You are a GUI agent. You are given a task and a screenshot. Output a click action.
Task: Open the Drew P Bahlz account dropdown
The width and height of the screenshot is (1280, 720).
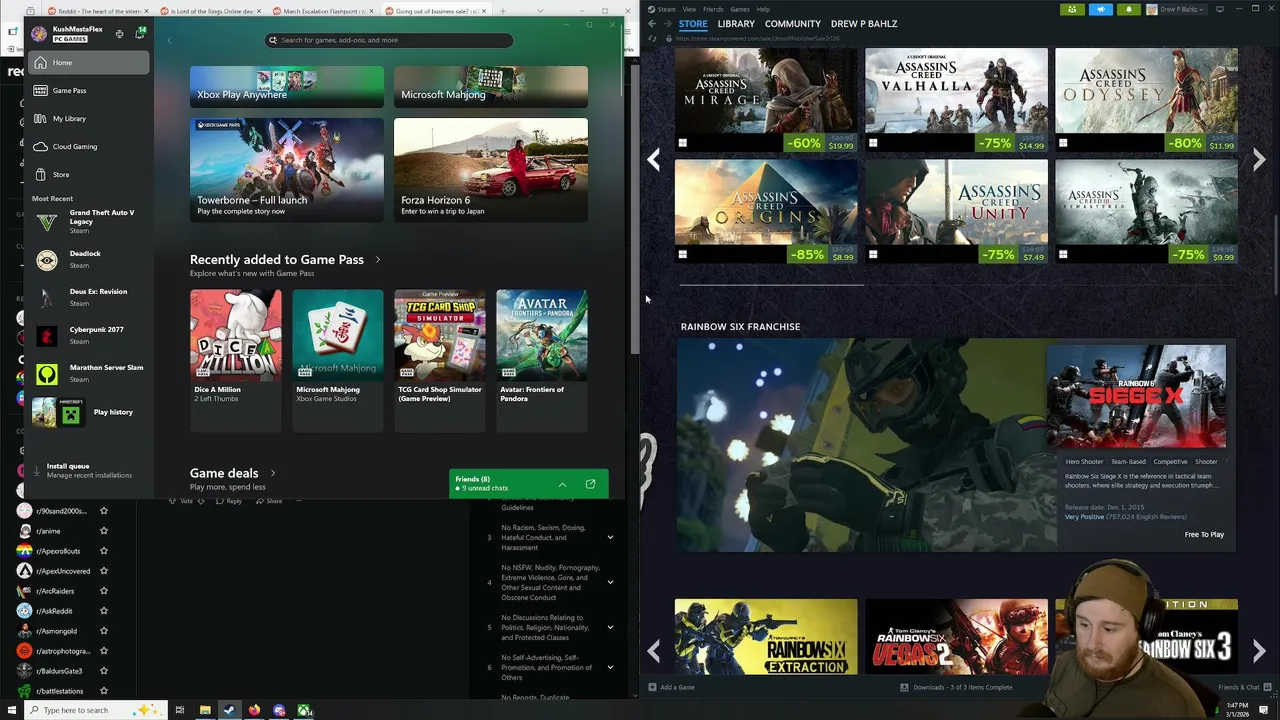click(1178, 9)
